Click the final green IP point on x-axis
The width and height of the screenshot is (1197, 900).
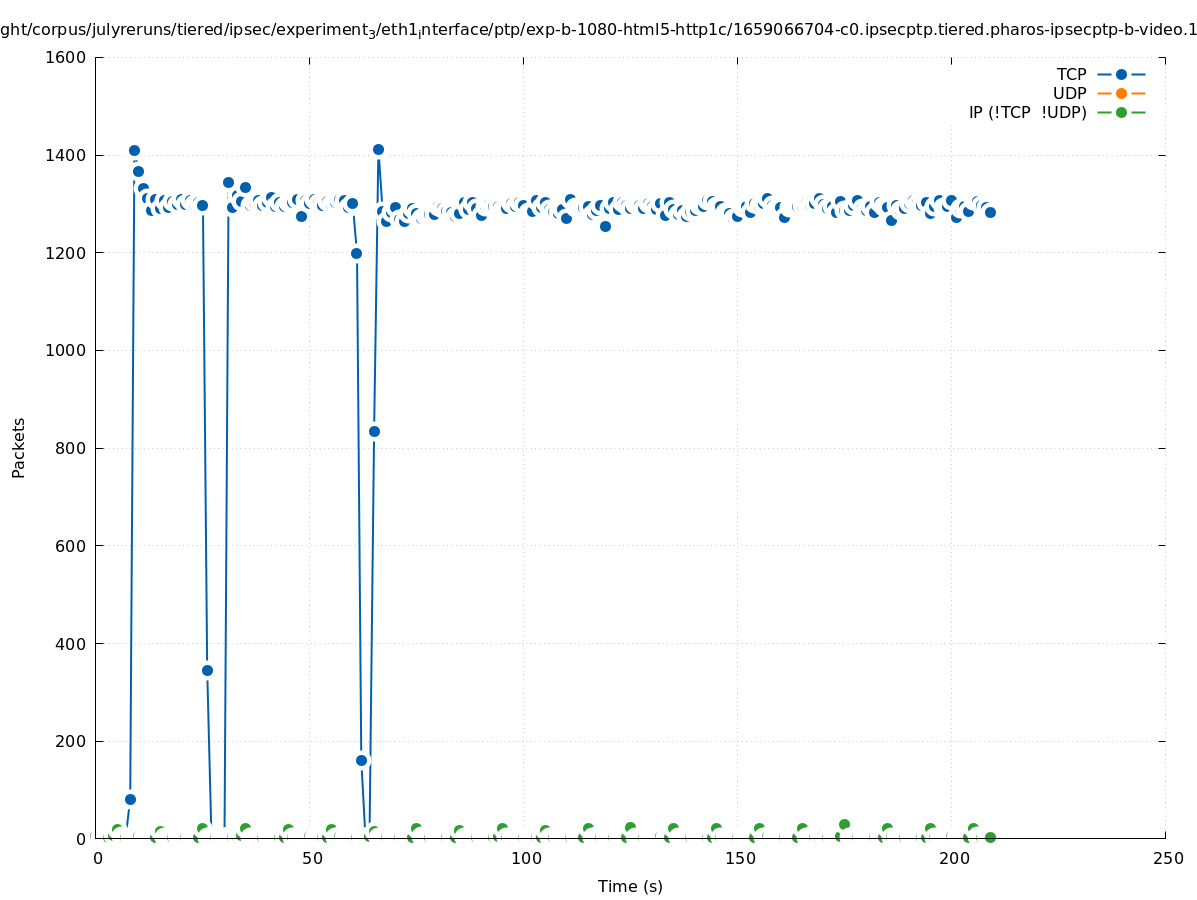tap(990, 837)
